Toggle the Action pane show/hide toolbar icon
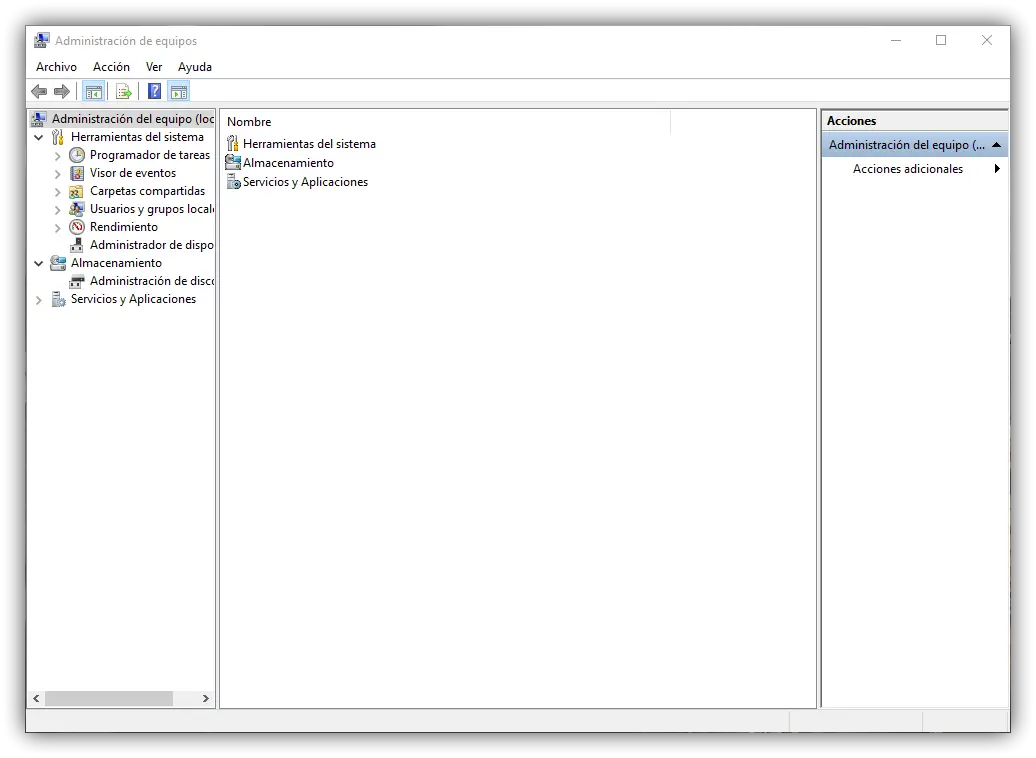 pos(179,92)
